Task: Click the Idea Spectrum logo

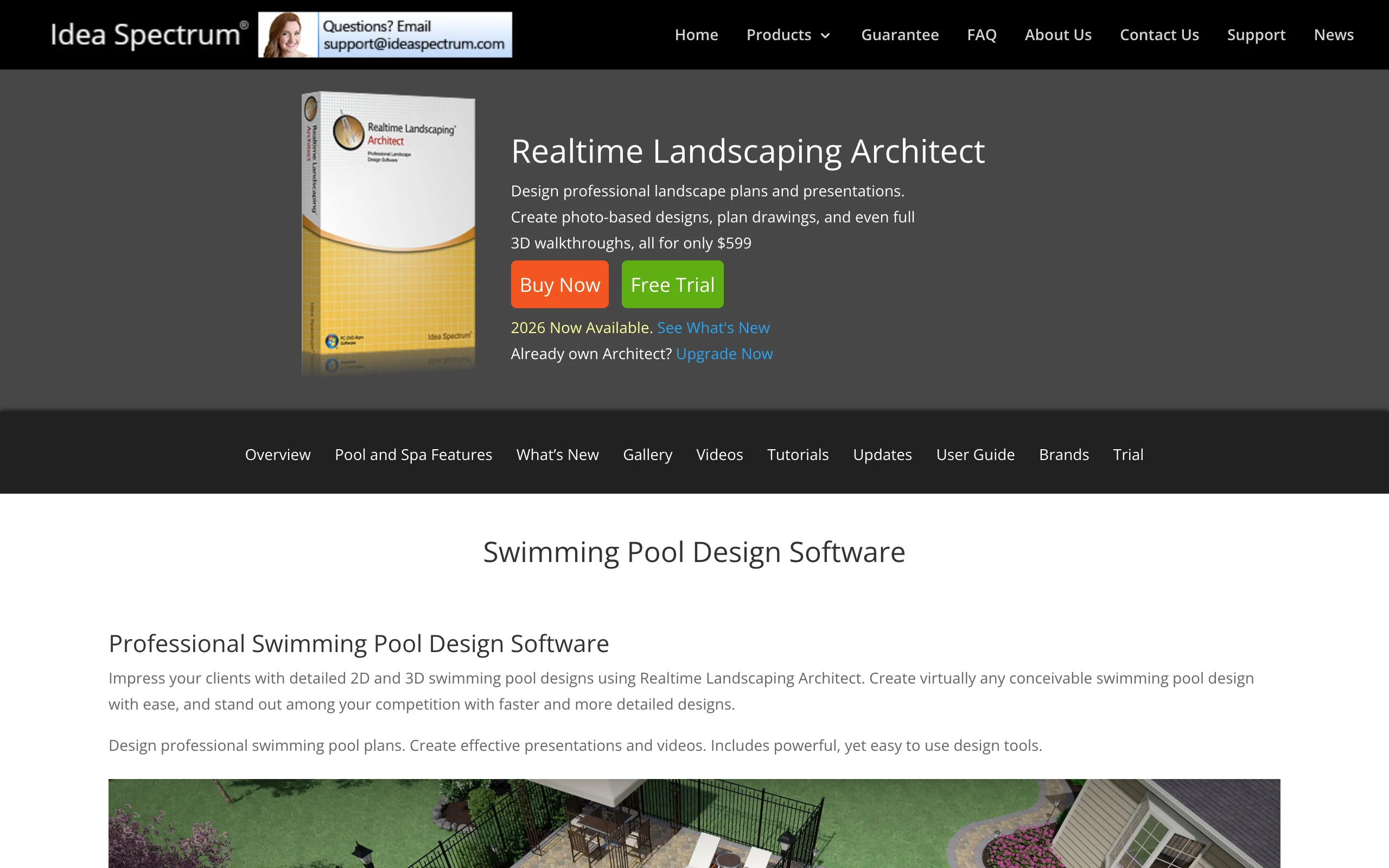Action: pyautogui.click(x=150, y=34)
